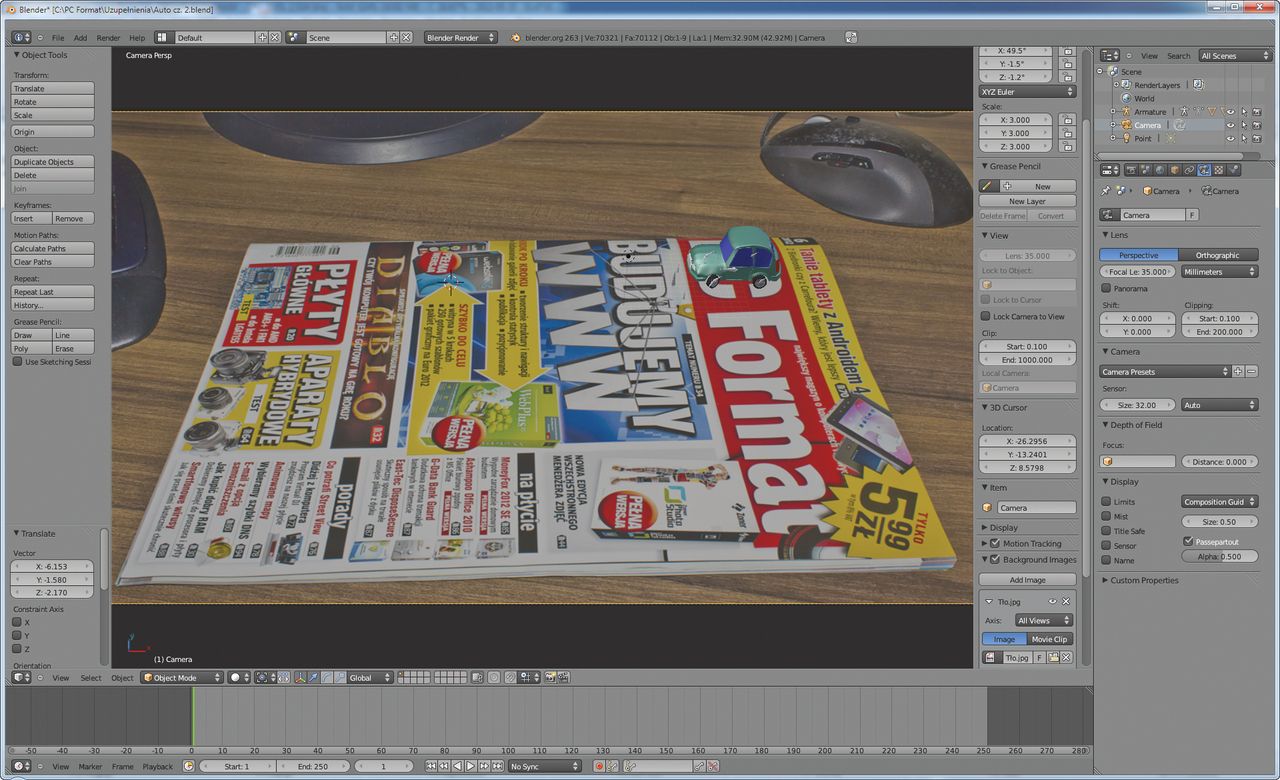Click the Passepartout Alpha slider

coord(1219,556)
